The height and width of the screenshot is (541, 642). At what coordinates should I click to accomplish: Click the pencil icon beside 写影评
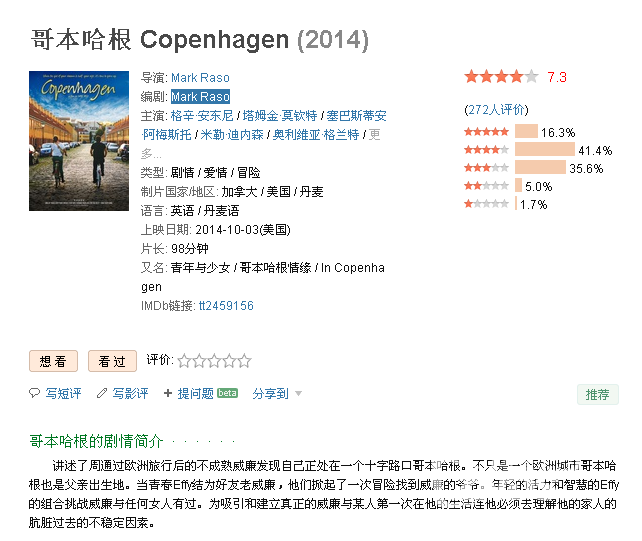click(102, 393)
